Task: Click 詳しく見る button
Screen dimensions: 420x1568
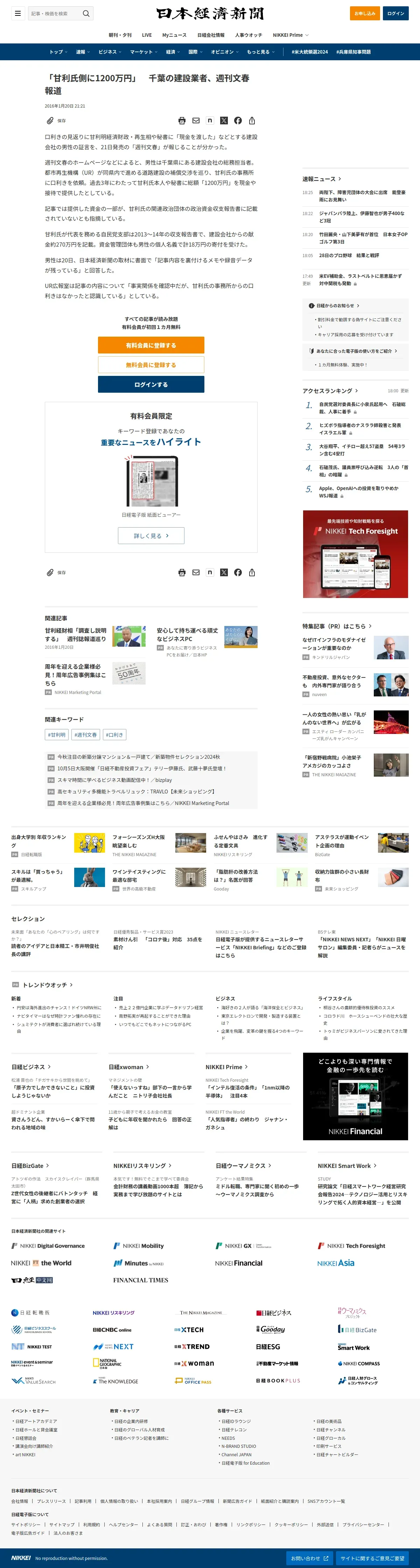Action: point(151,536)
